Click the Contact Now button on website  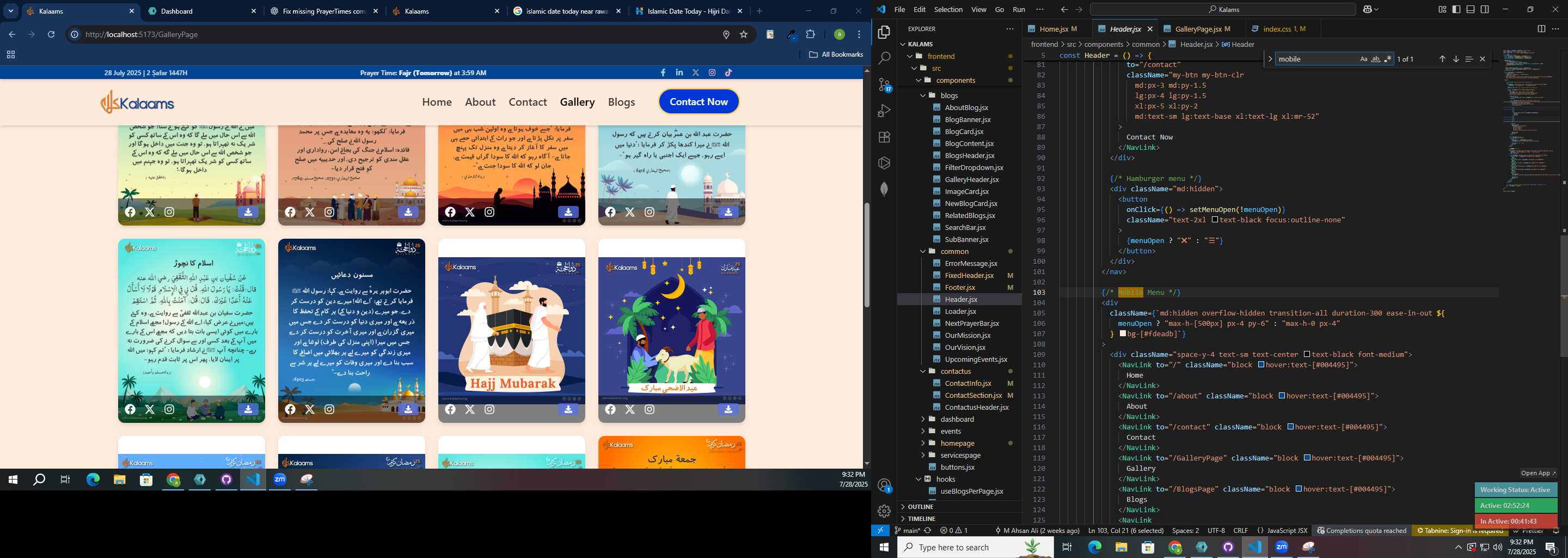click(699, 102)
